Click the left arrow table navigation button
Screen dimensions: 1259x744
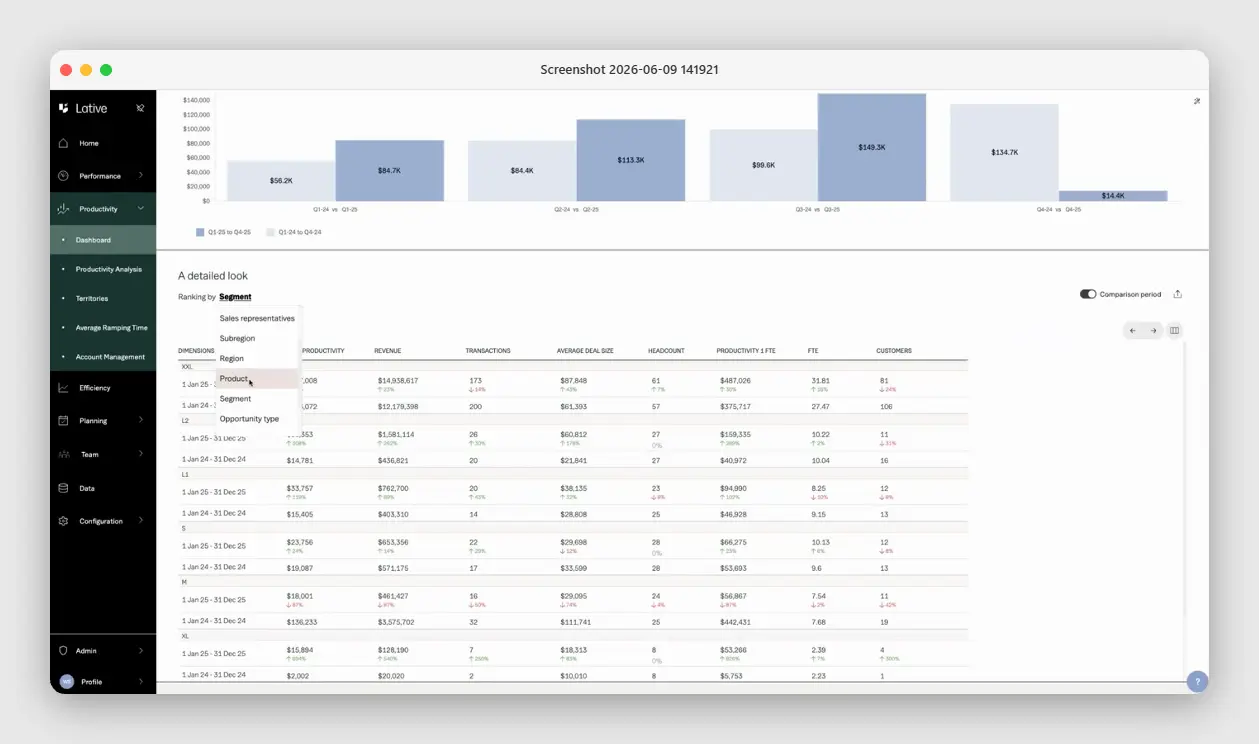[x=1133, y=331]
